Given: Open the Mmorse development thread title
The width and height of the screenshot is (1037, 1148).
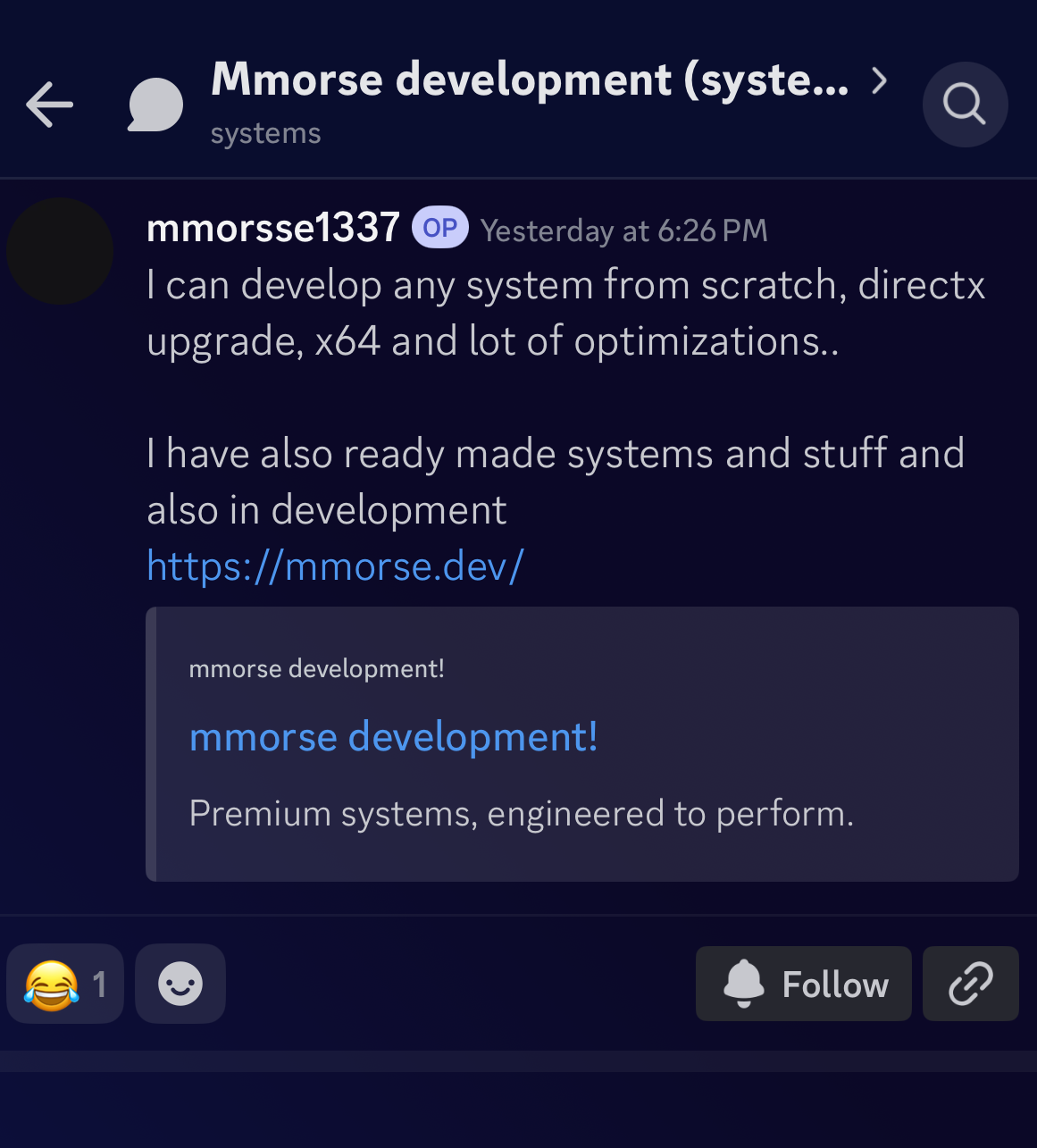Looking at the screenshot, I should [x=531, y=80].
